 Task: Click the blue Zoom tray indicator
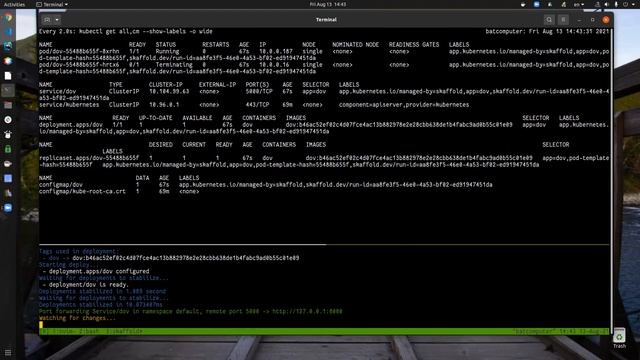(536, 4)
